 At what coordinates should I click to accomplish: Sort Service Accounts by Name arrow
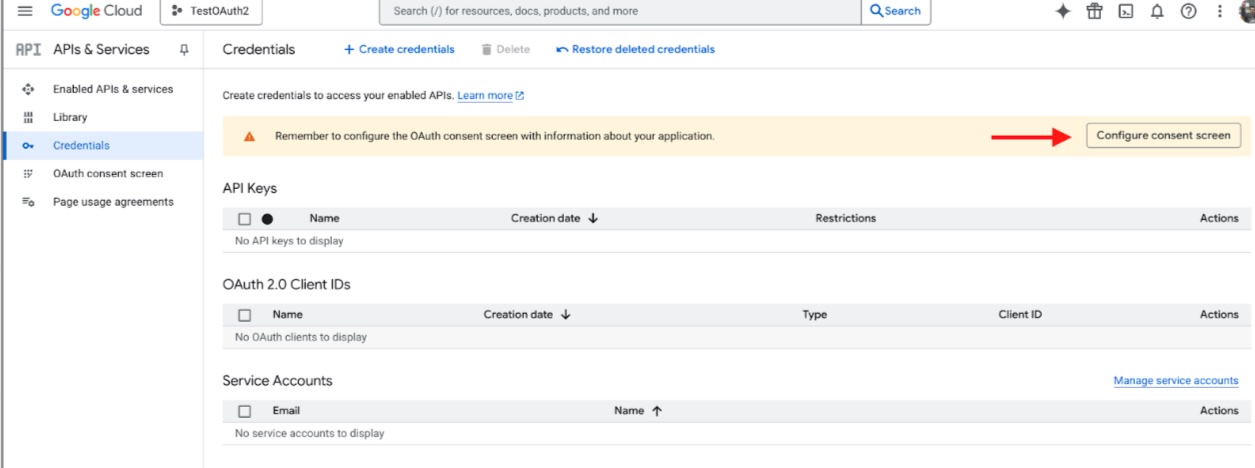(x=656, y=411)
